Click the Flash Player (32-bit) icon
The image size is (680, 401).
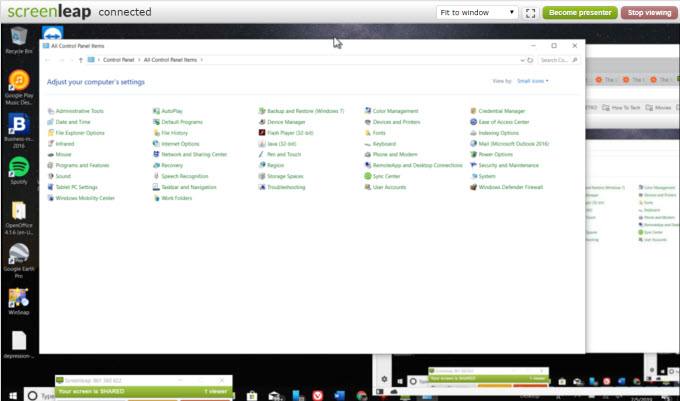(x=262, y=133)
